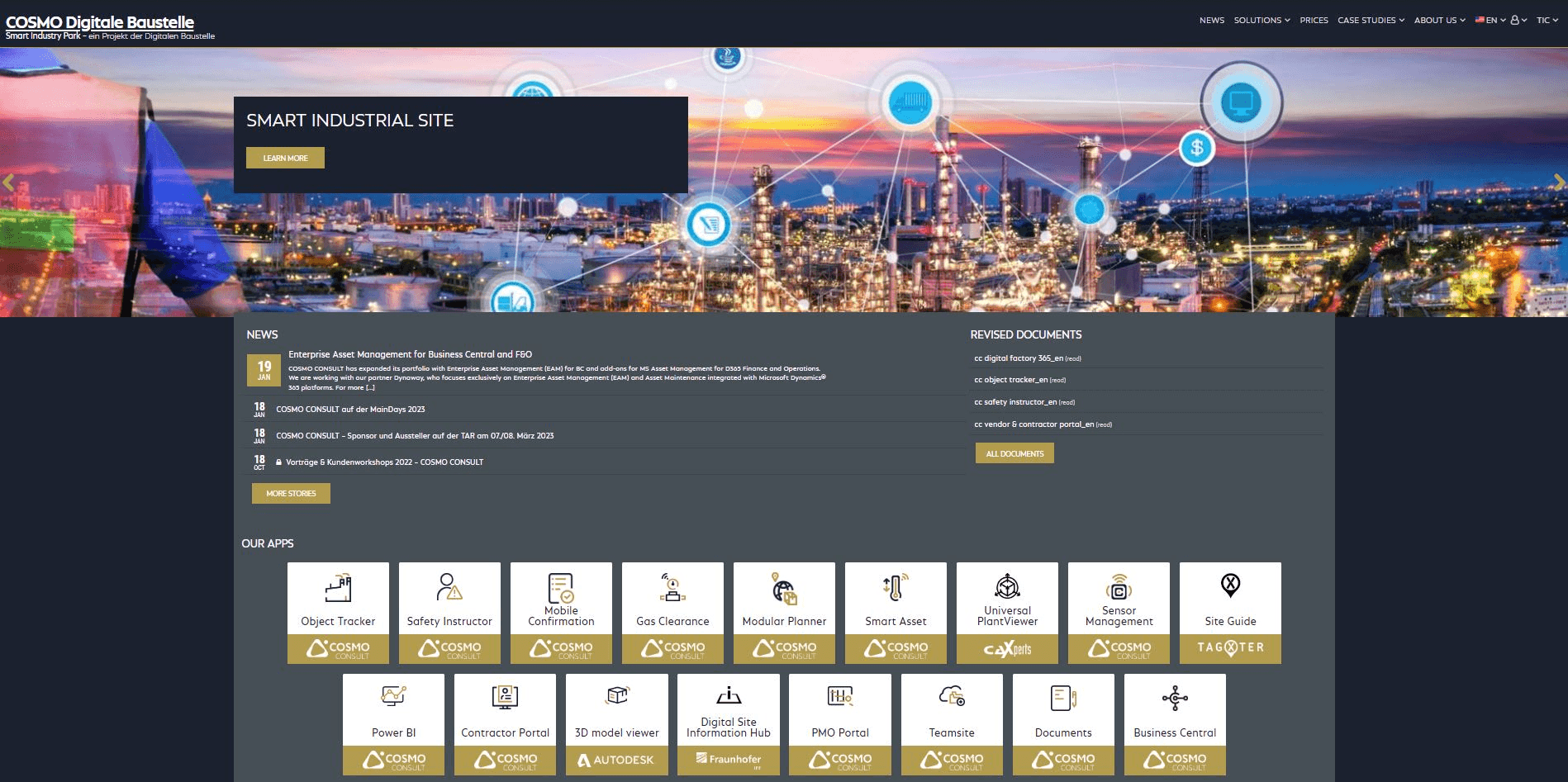1568x782 pixels.
Task: Click the COSMO Consult logo under Power BI
Action: [x=393, y=760]
